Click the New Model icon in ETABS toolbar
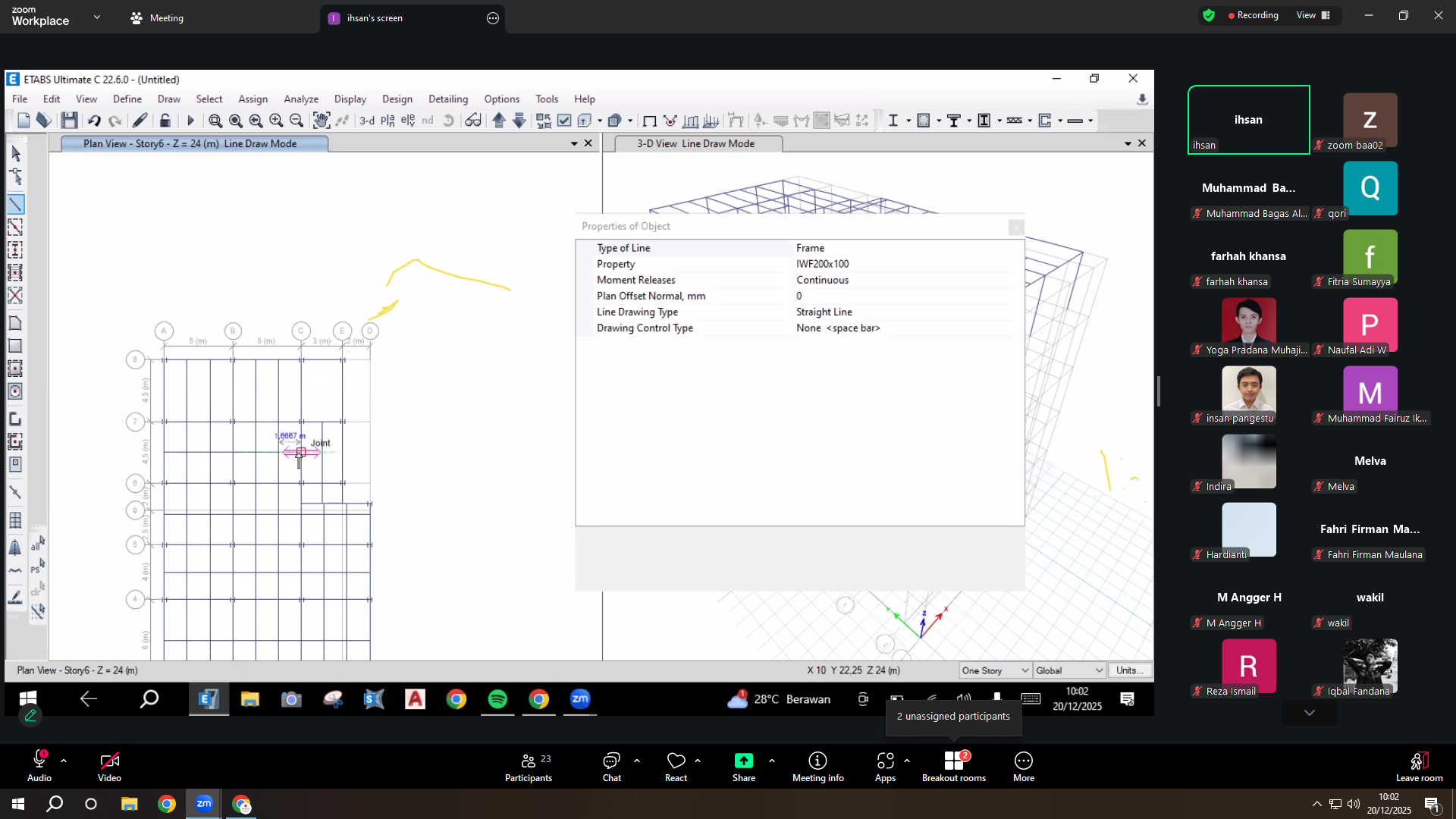The image size is (1456, 819). click(x=24, y=120)
